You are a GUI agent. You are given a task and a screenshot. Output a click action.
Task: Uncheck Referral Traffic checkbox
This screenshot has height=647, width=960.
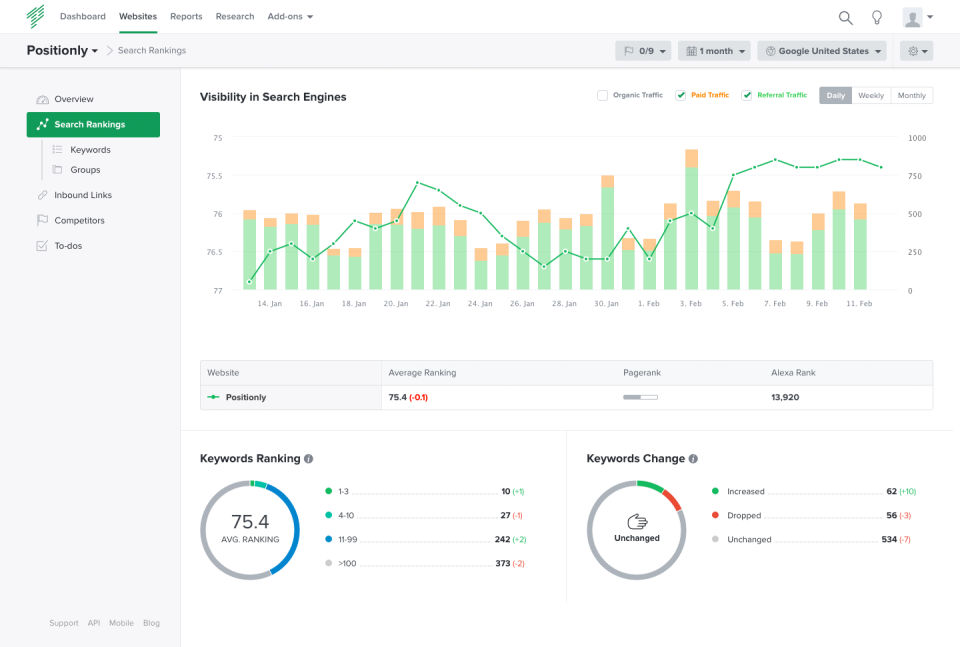tap(746, 95)
